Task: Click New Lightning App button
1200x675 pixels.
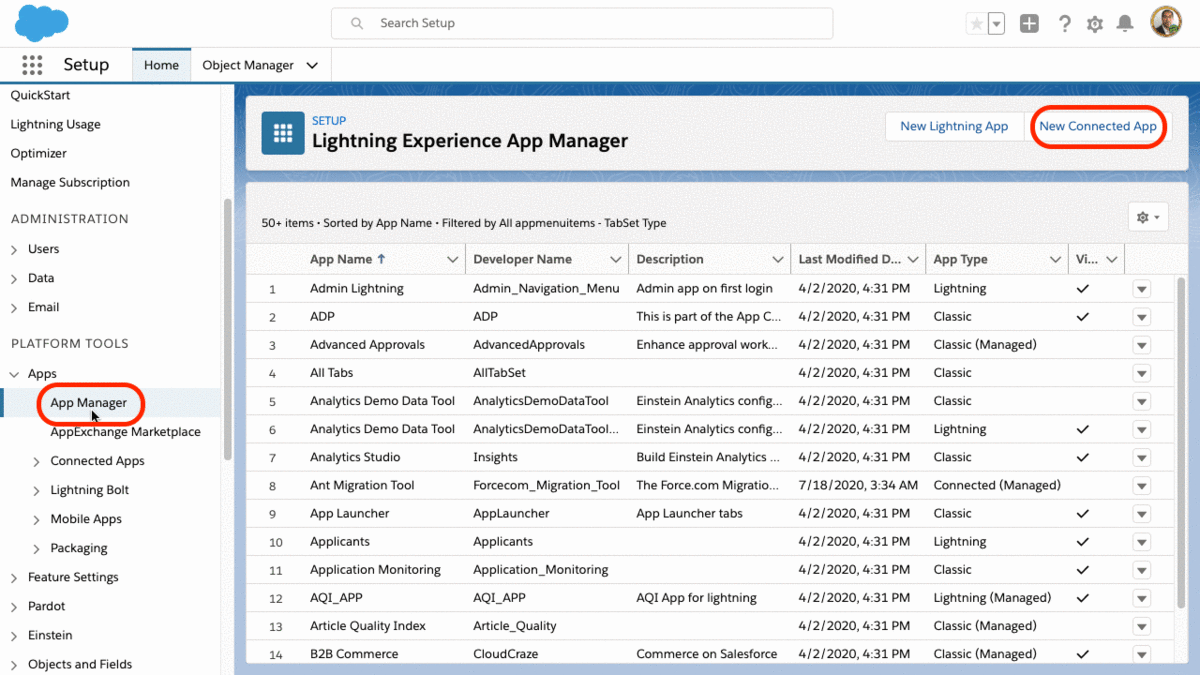Action: [x=954, y=126]
